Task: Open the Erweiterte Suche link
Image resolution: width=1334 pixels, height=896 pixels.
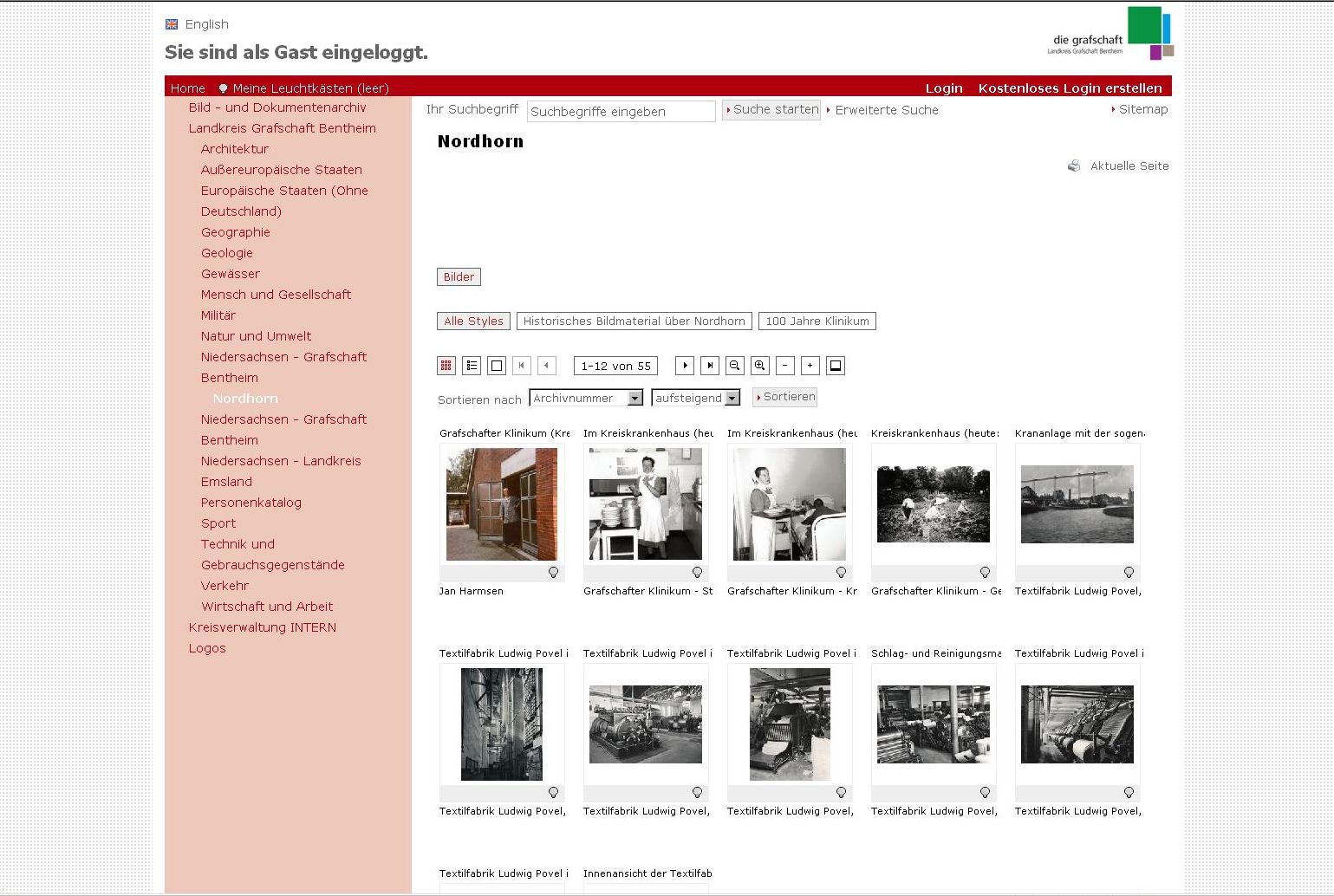Action: (x=886, y=111)
